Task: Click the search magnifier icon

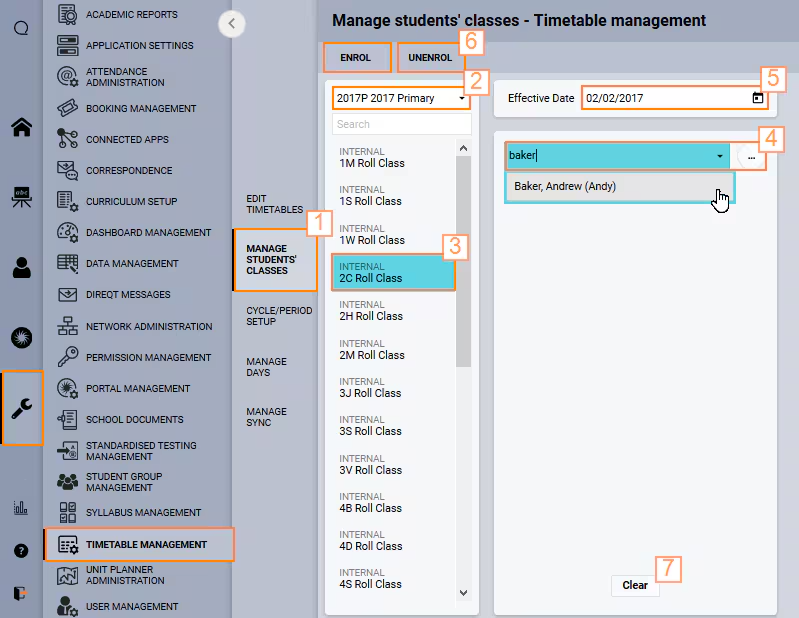Action: 21,28
